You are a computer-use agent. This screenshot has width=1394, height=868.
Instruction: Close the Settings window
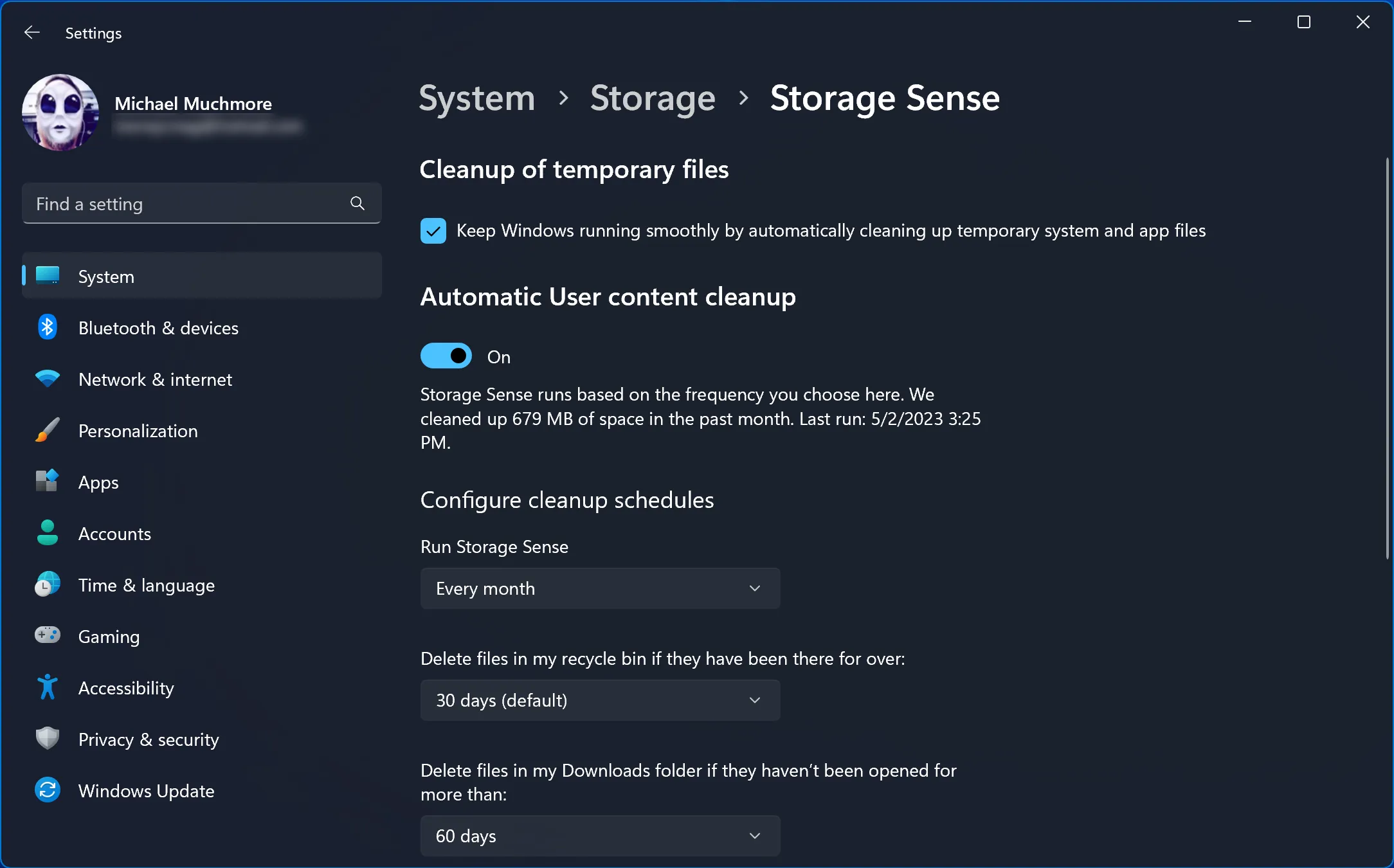(1363, 22)
